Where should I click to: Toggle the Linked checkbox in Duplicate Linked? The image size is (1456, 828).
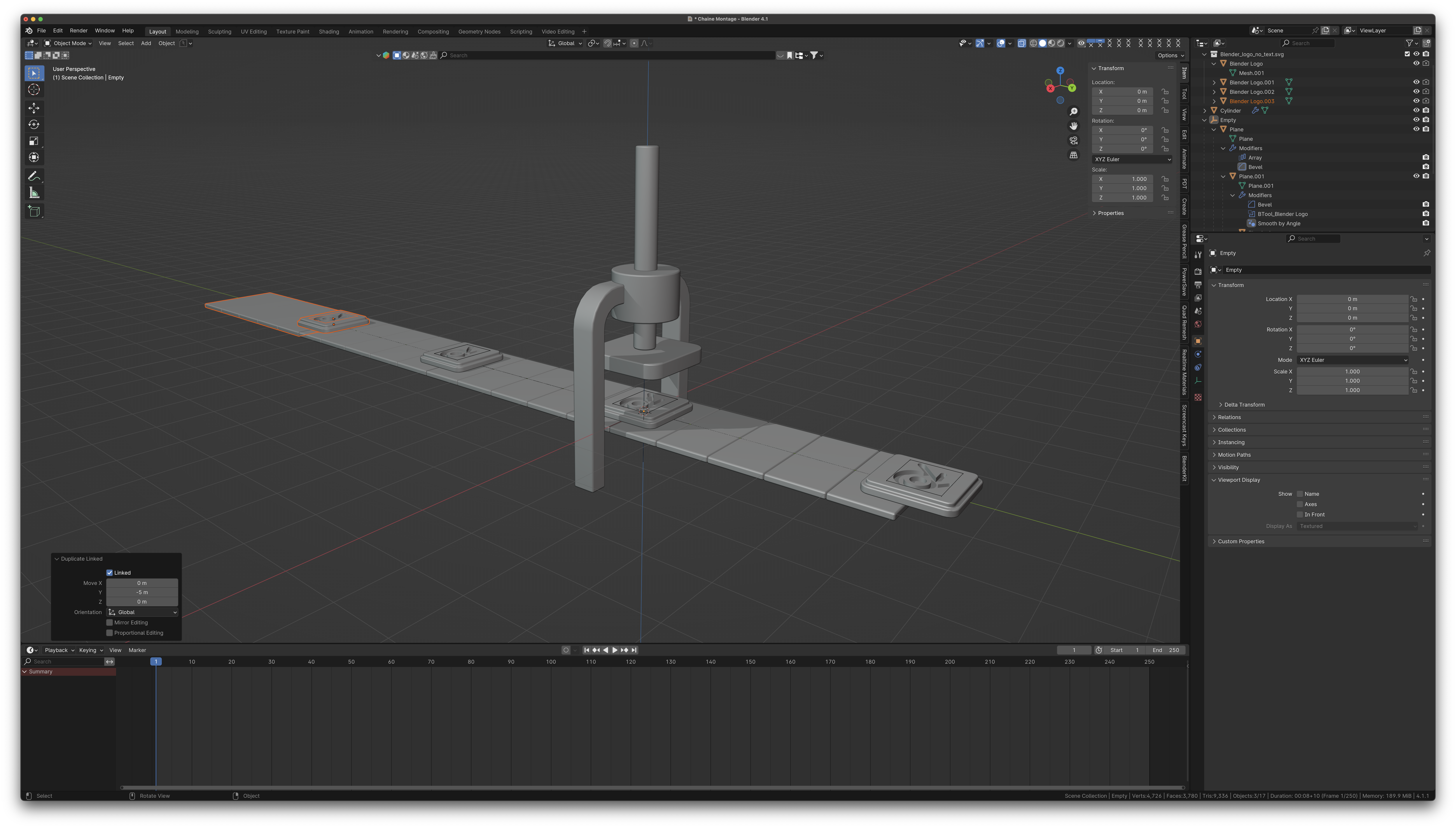click(x=110, y=573)
